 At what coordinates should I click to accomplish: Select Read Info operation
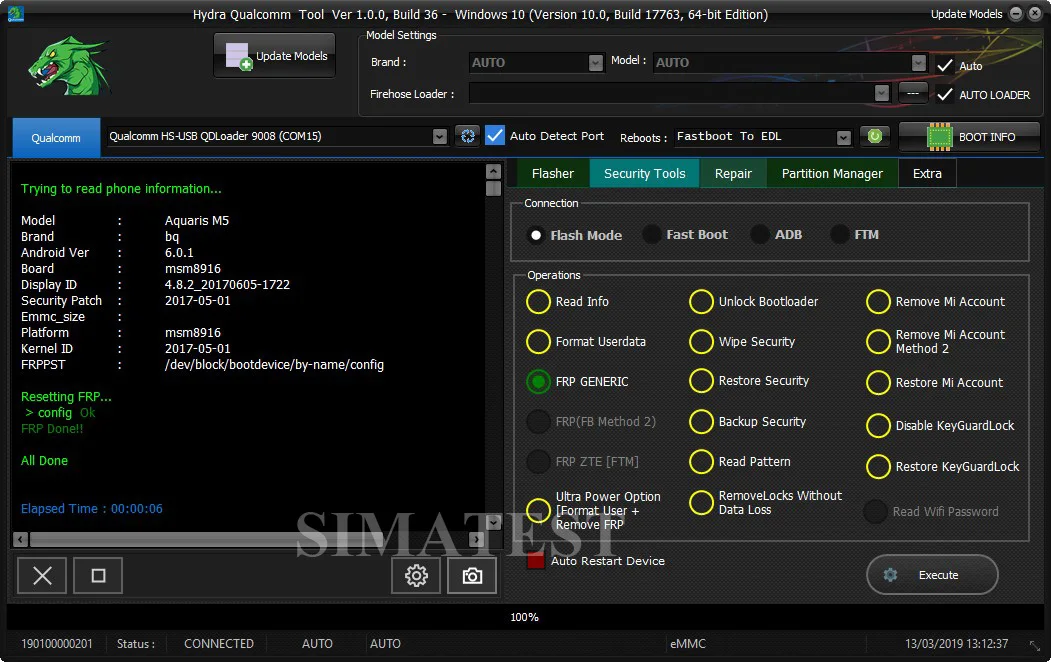(x=538, y=302)
